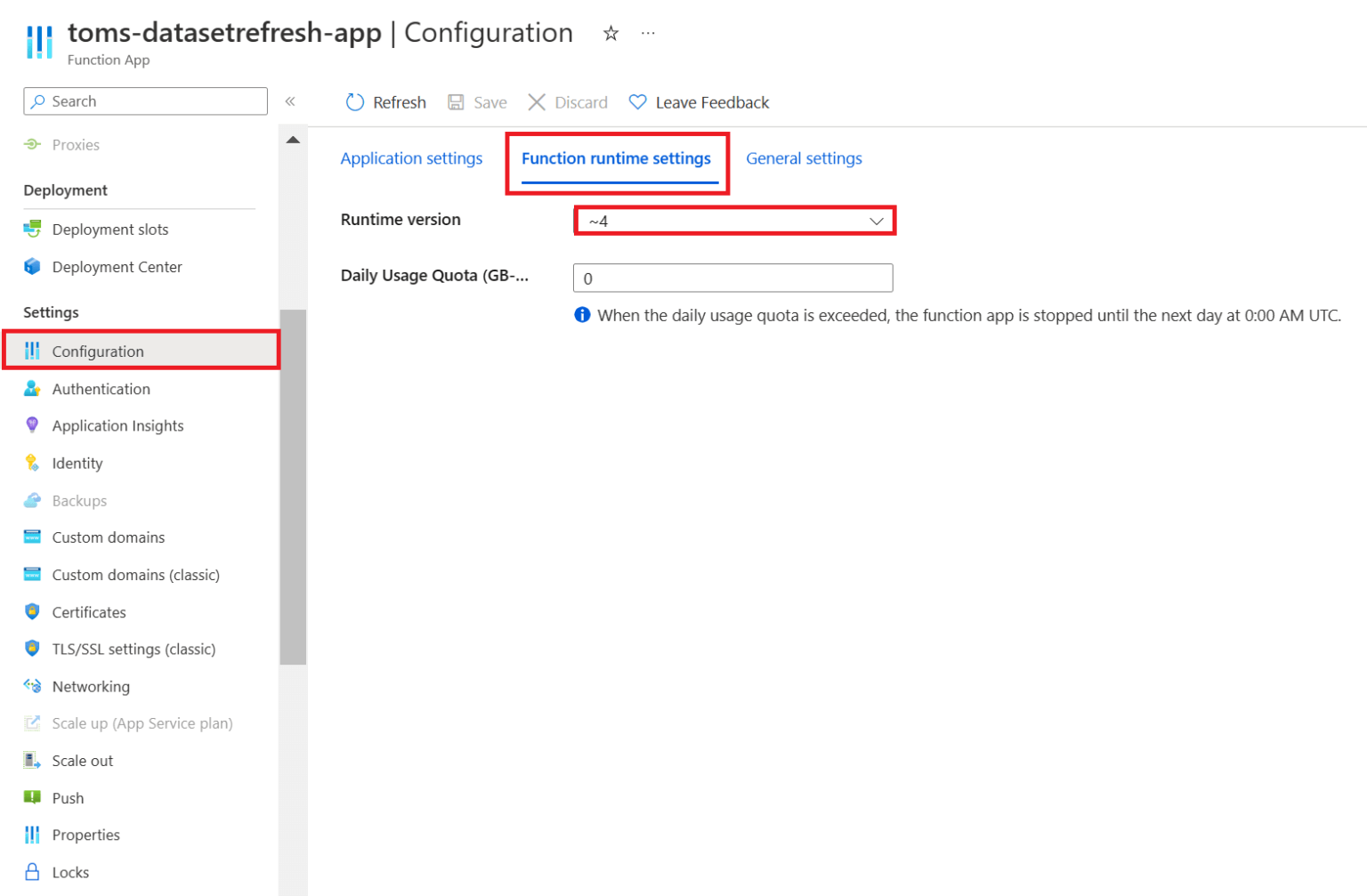Open Deployment Center
Viewport: 1367px width, 896px height.
pyautogui.click(x=117, y=266)
